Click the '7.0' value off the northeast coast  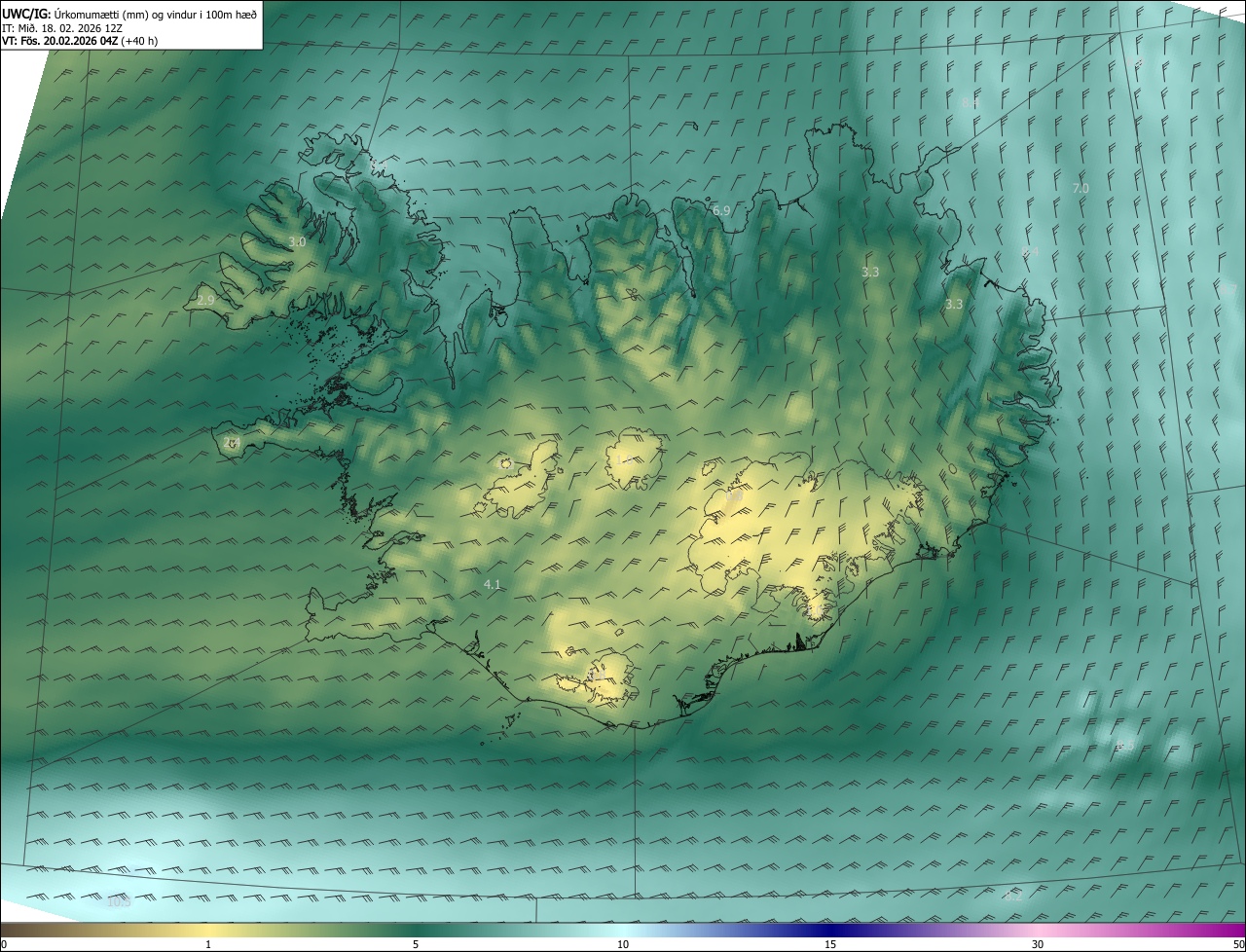pos(1081,188)
